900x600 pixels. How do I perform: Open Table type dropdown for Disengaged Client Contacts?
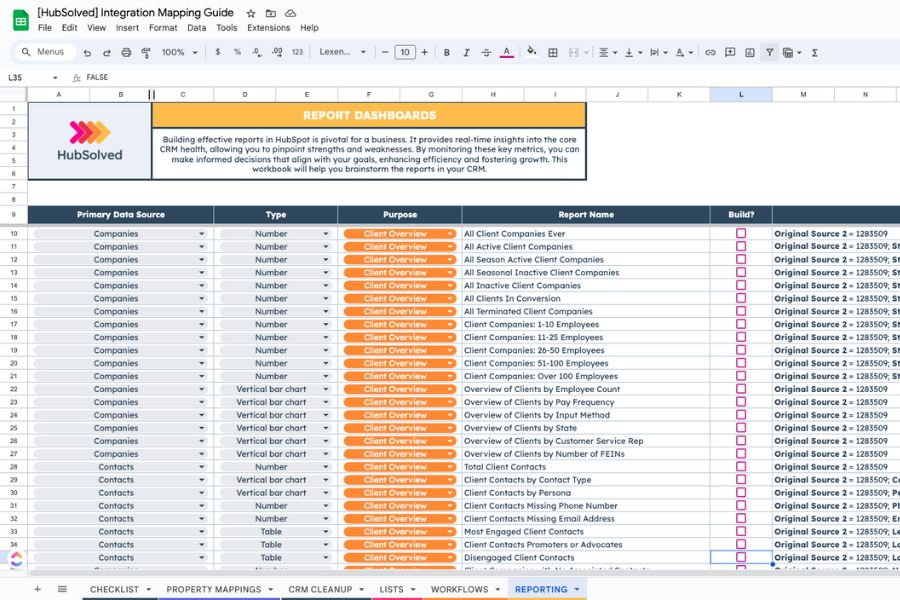[325, 558]
